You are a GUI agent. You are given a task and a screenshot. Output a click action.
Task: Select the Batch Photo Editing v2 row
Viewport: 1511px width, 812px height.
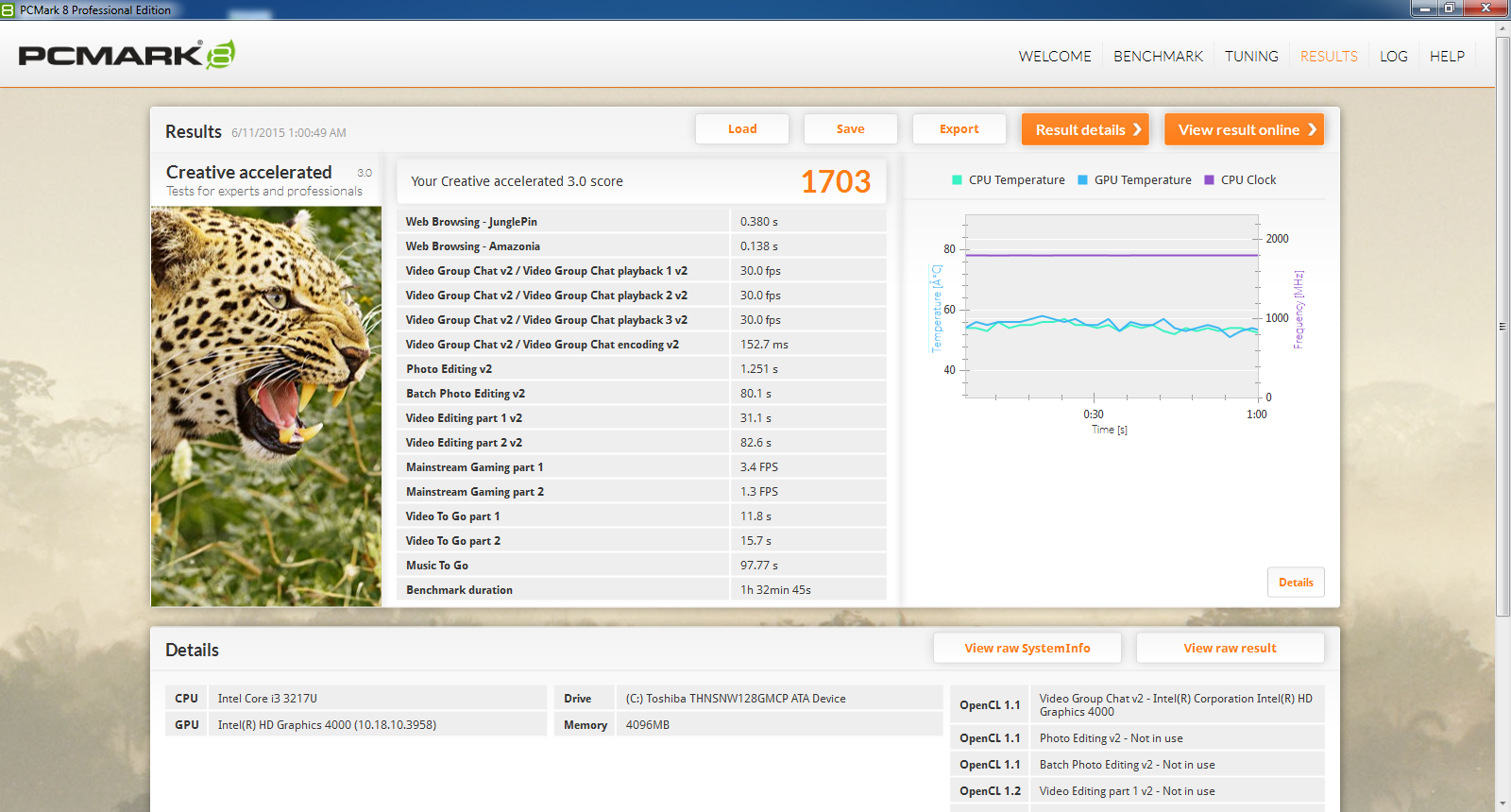click(641, 394)
